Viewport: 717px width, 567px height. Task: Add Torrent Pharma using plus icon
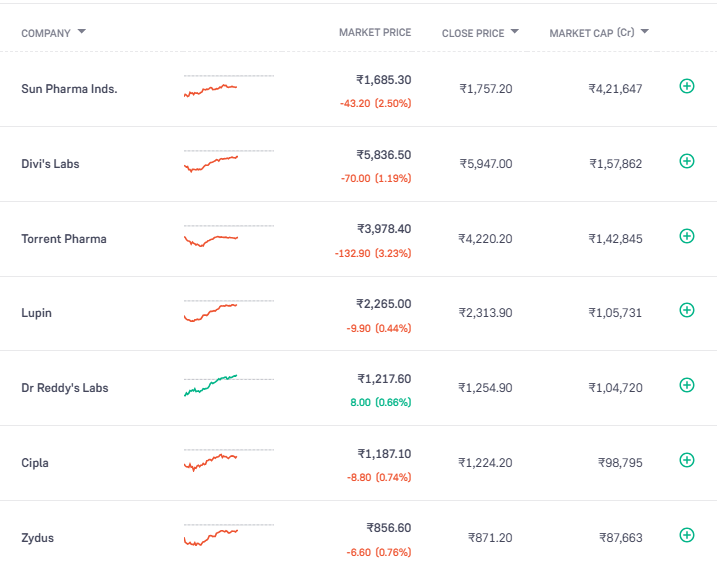[x=686, y=236]
